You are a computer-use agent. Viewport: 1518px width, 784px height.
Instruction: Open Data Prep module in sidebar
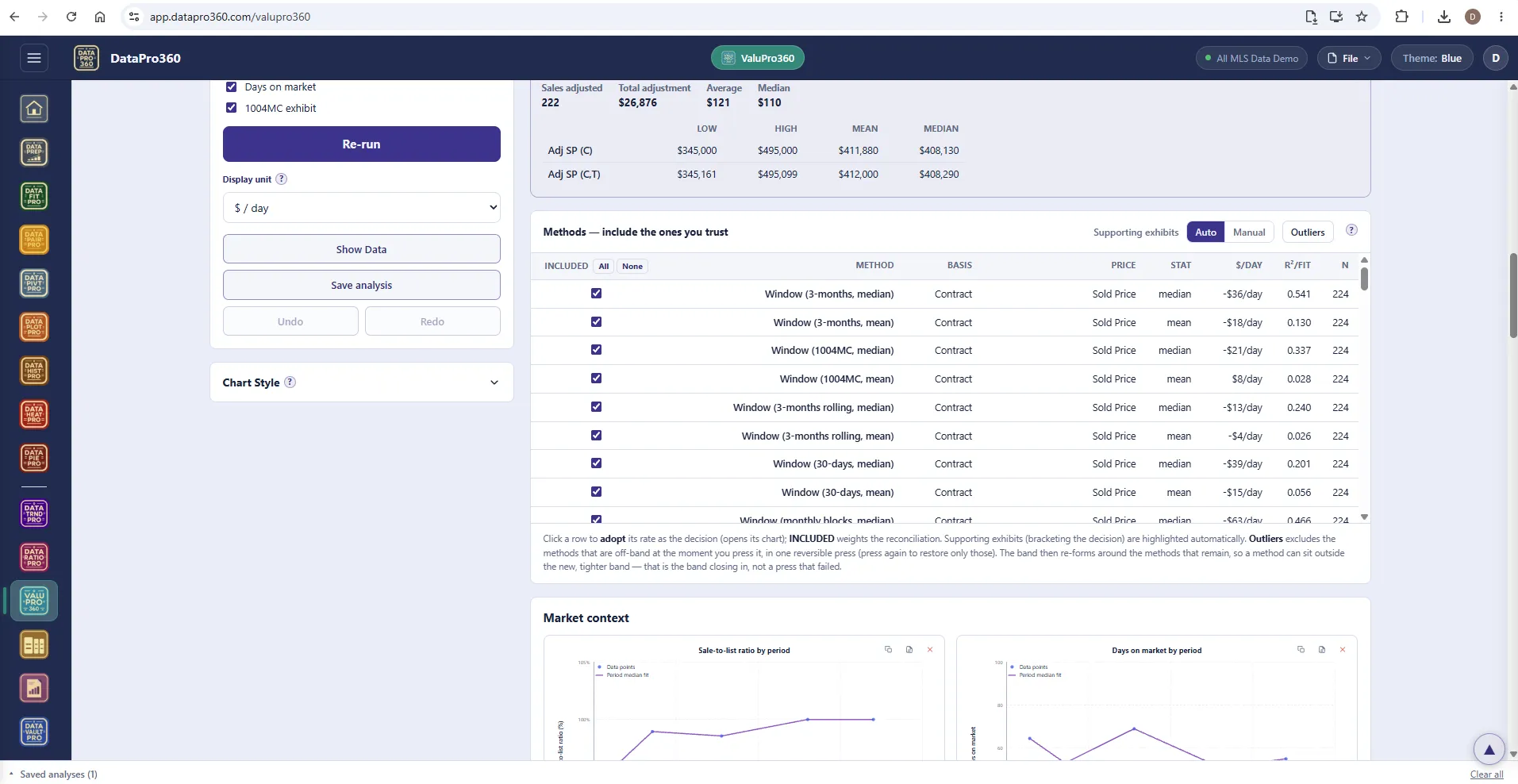[x=34, y=152]
